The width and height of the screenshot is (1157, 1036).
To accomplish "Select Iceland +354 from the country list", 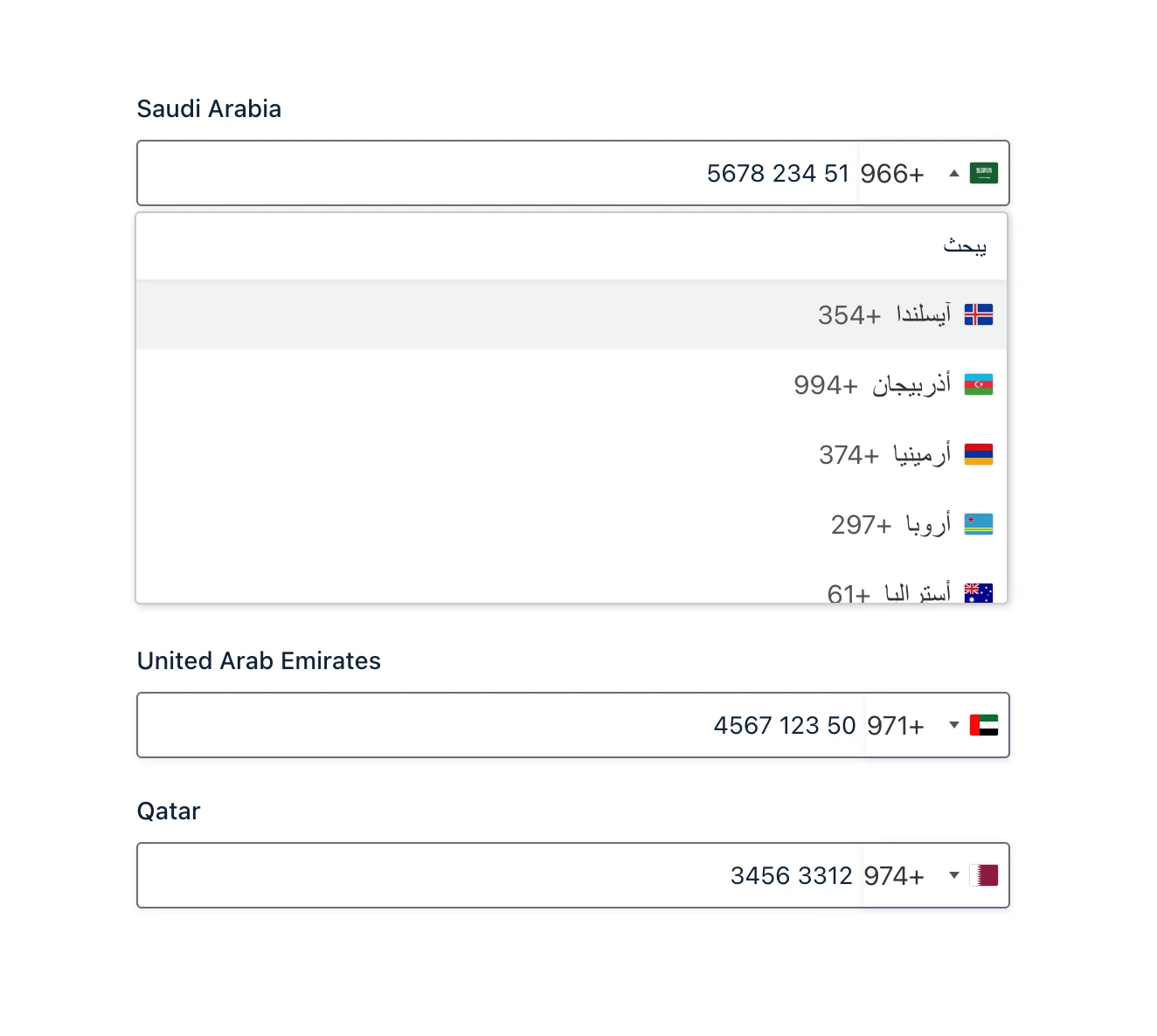I will (x=572, y=314).
